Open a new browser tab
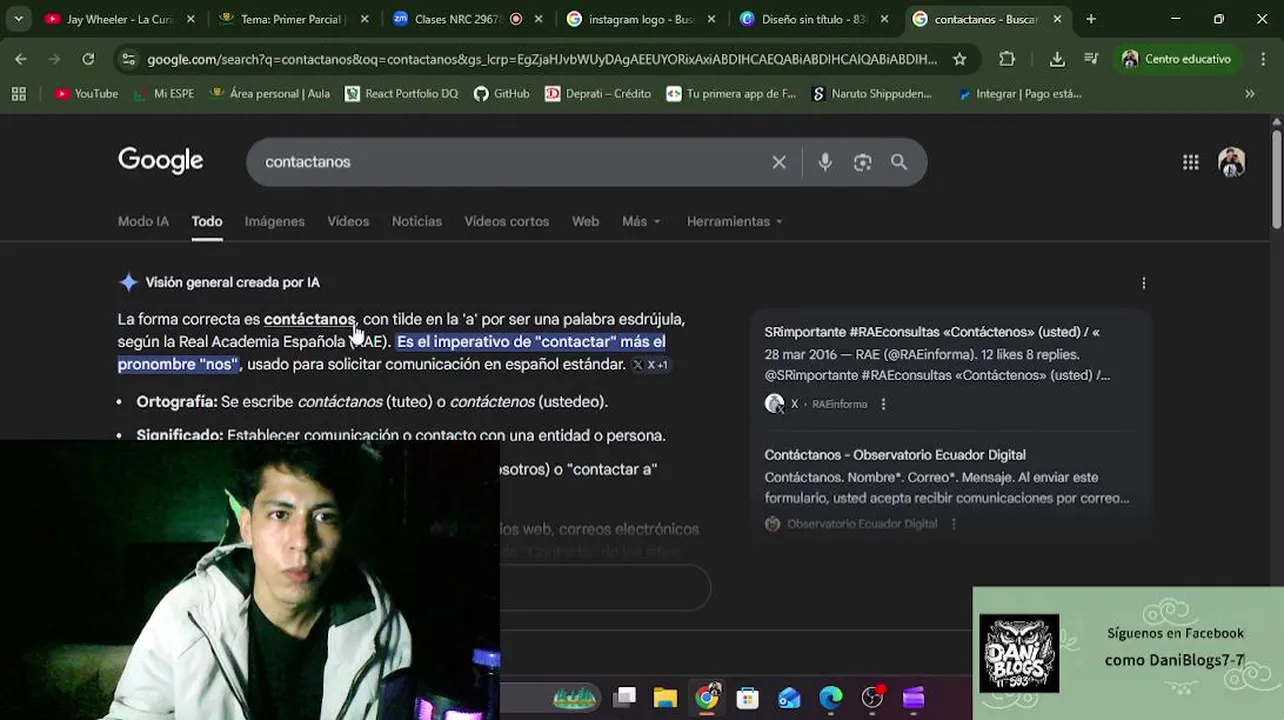 click(x=1091, y=19)
